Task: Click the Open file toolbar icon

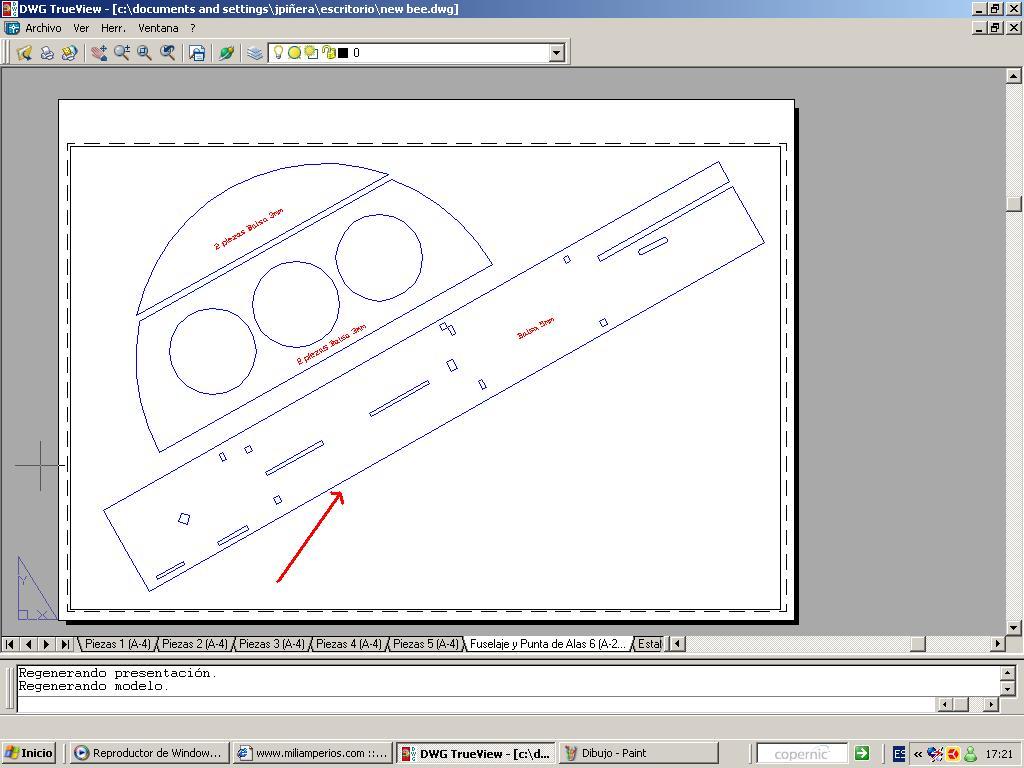Action: pyautogui.click(x=24, y=53)
